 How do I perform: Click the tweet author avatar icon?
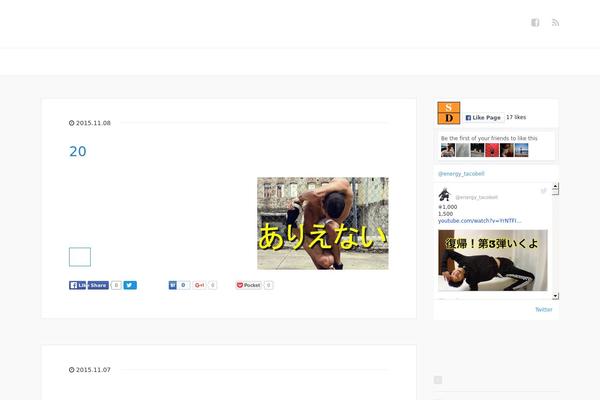pos(444,194)
